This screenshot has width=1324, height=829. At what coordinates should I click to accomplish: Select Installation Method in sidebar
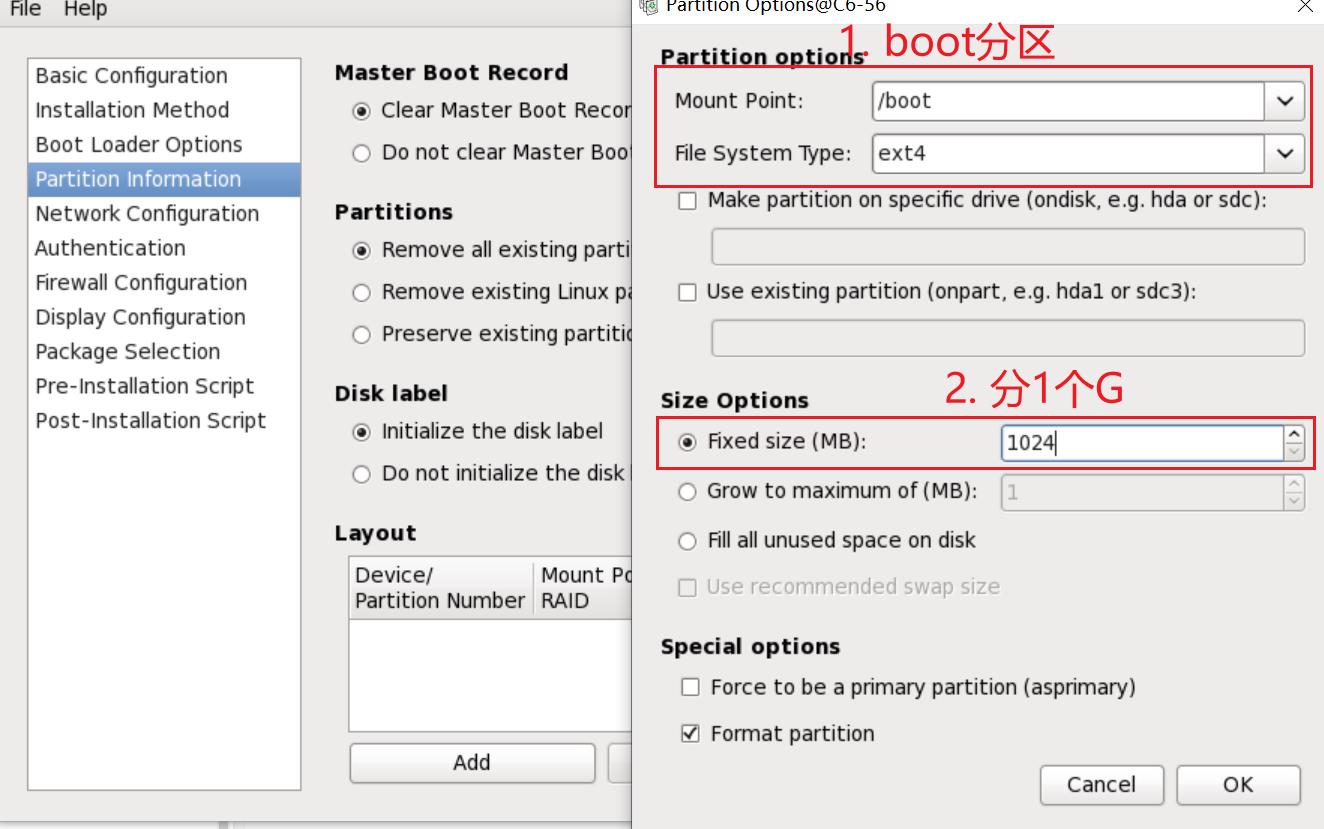click(x=164, y=110)
